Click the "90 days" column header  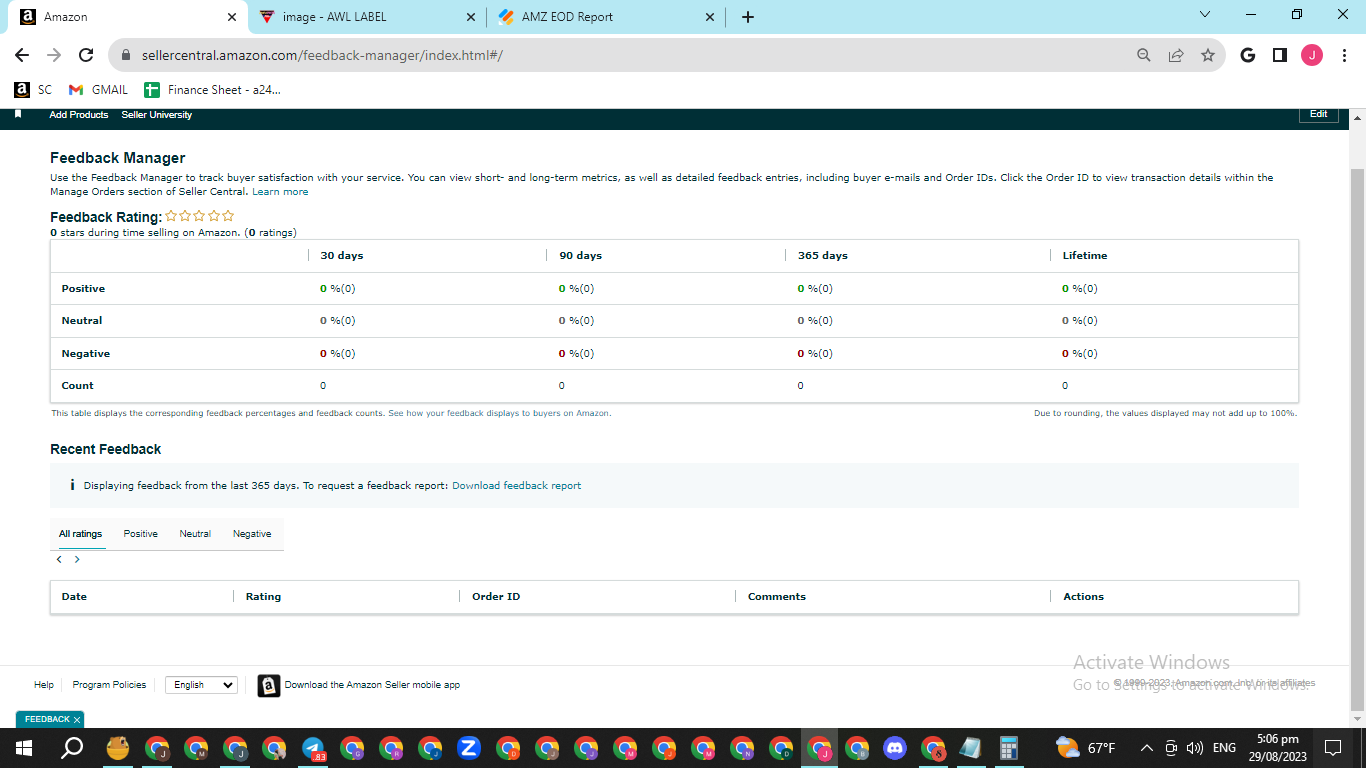click(x=580, y=256)
